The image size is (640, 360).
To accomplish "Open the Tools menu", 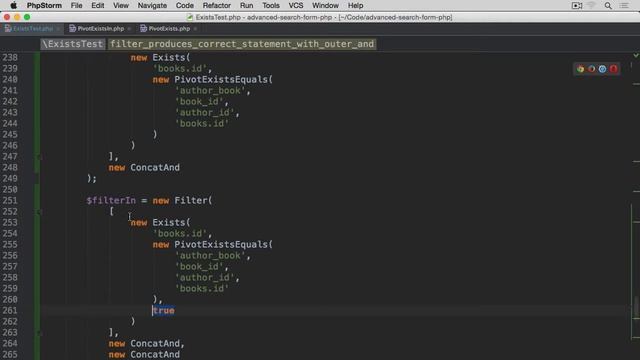I will pyautogui.click(x=271, y=6).
